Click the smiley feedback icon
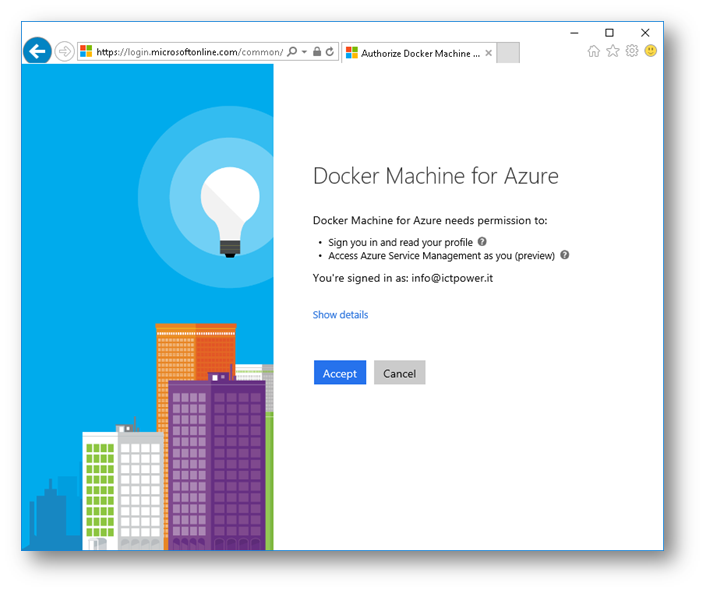706x593 pixels. coord(651,51)
